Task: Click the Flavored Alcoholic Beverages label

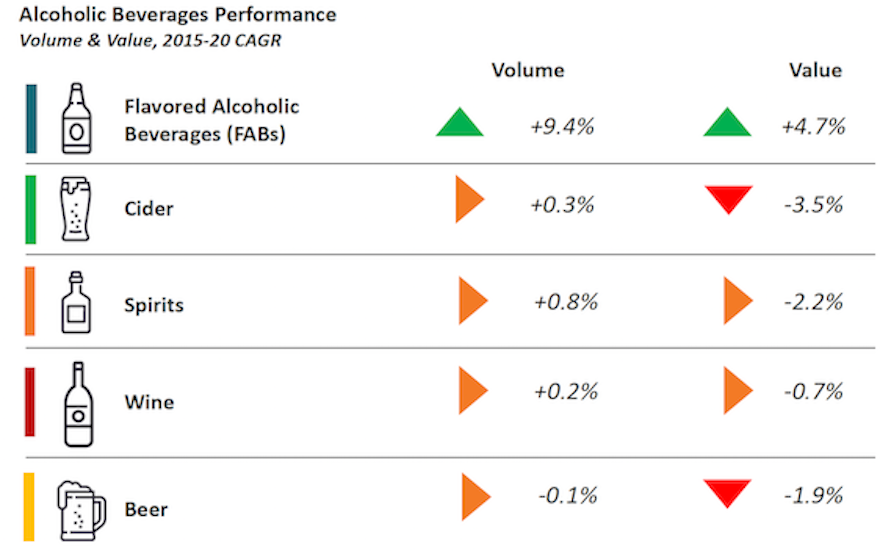Action: [211, 120]
